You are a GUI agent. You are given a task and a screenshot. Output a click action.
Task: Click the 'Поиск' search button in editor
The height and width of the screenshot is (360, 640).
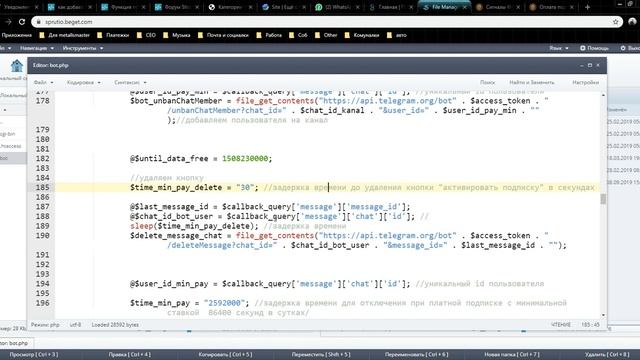487,82
